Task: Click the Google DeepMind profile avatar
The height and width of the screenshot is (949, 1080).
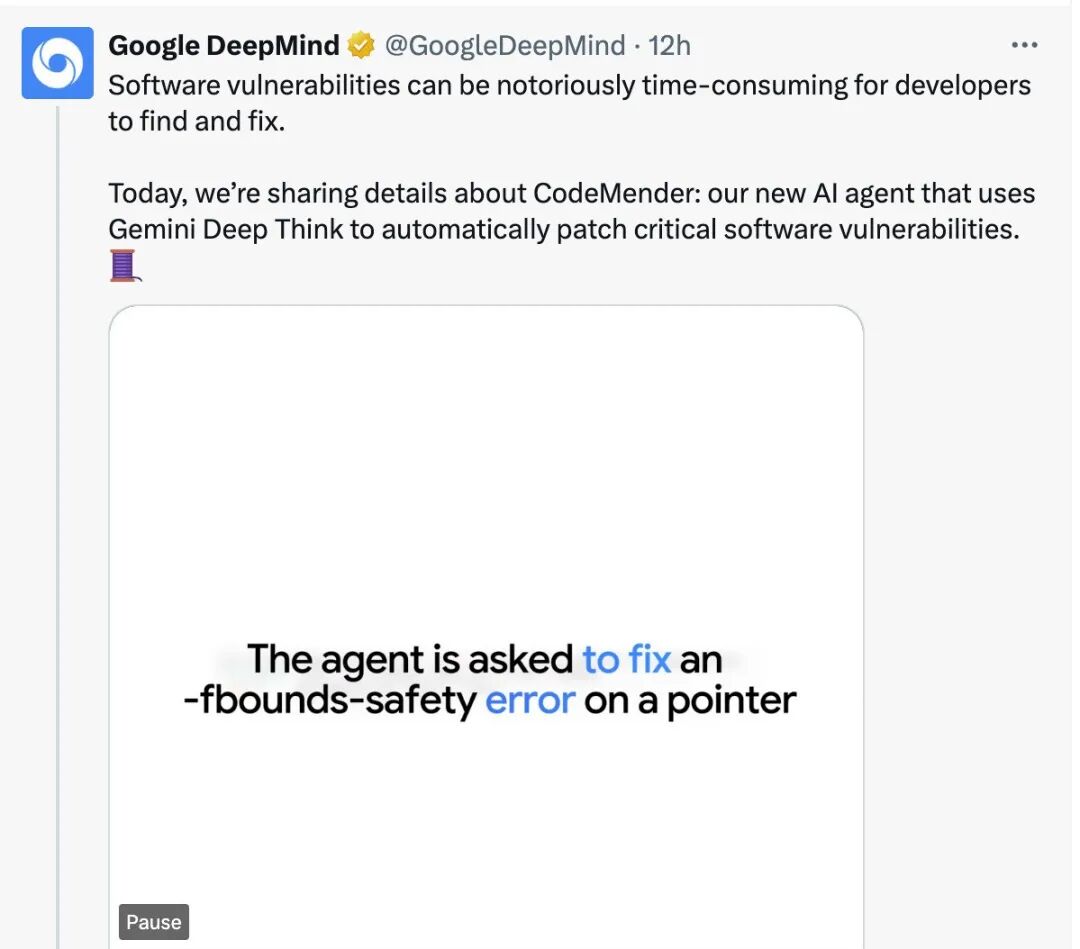Action: (56, 63)
